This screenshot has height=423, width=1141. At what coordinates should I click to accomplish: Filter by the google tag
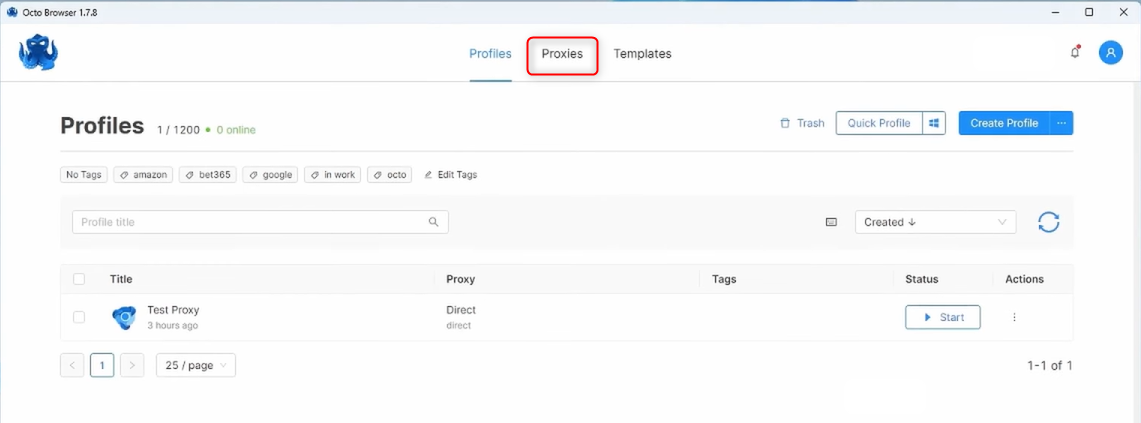(270, 175)
